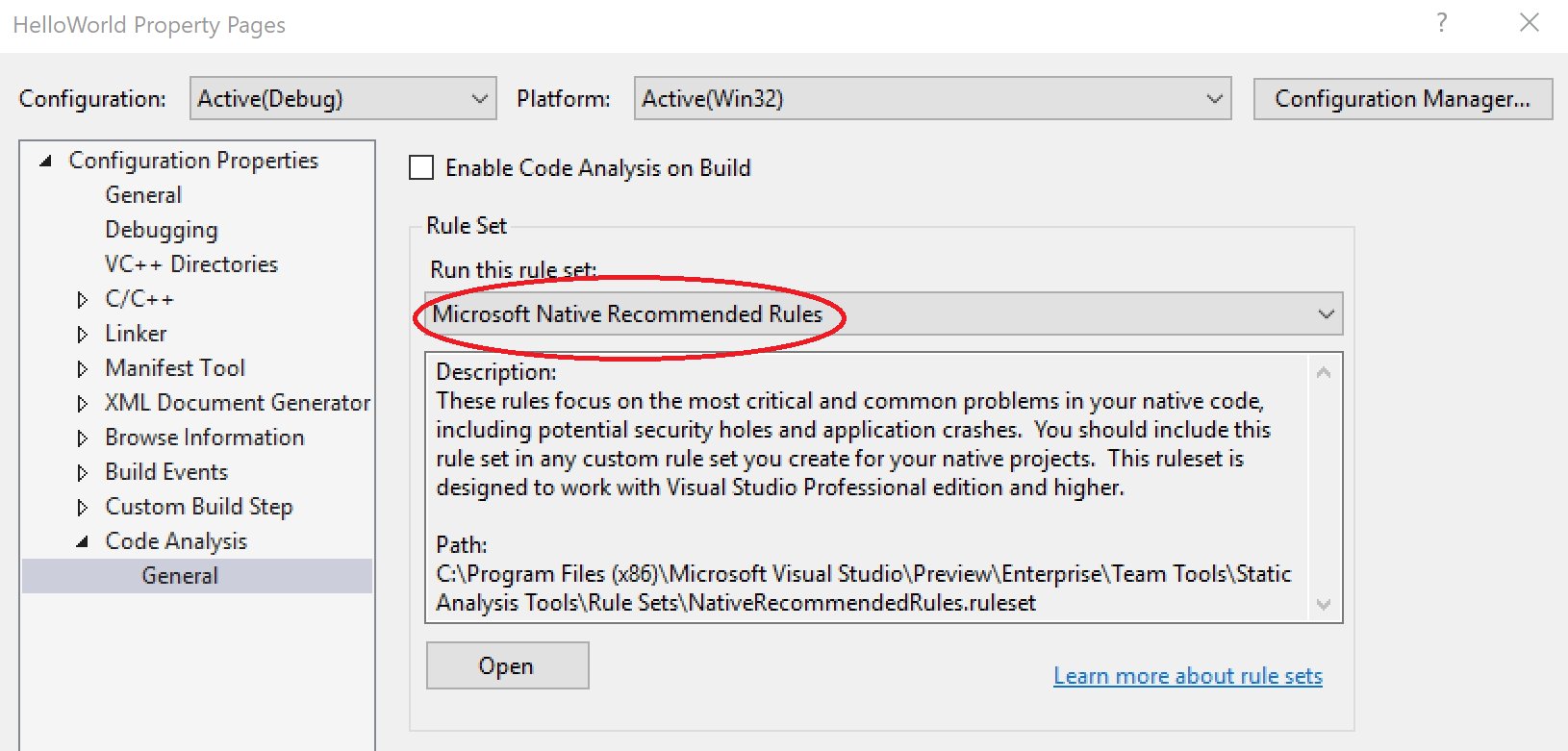Enable Code Analysis on Build checkbox
This screenshot has height=751, width=1568.
pyautogui.click(x=421, y=168)
